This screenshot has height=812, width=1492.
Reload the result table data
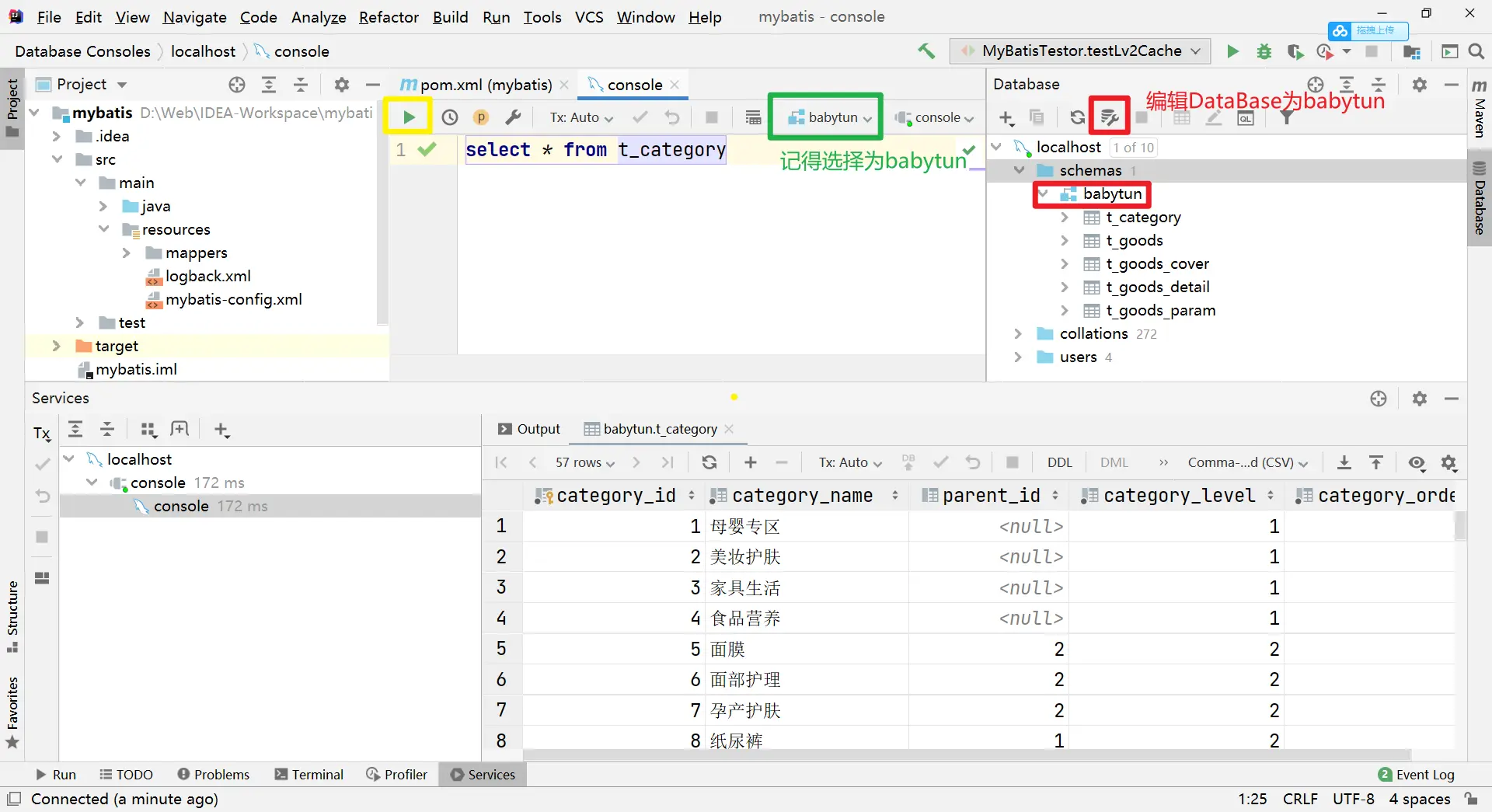[x=709, y=462]
